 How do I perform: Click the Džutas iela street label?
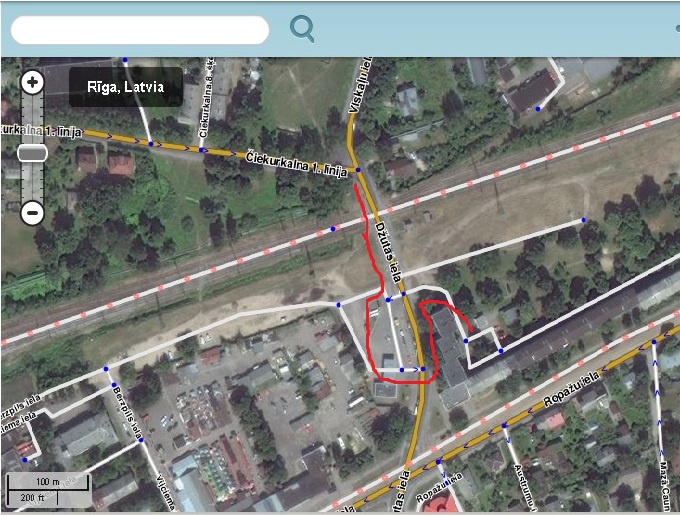[x=389, y=252]
